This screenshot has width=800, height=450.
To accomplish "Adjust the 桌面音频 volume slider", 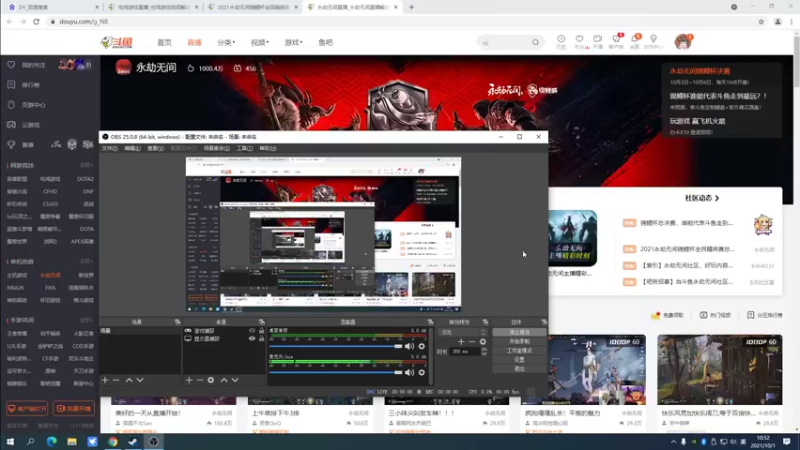I will coord(336,346).
